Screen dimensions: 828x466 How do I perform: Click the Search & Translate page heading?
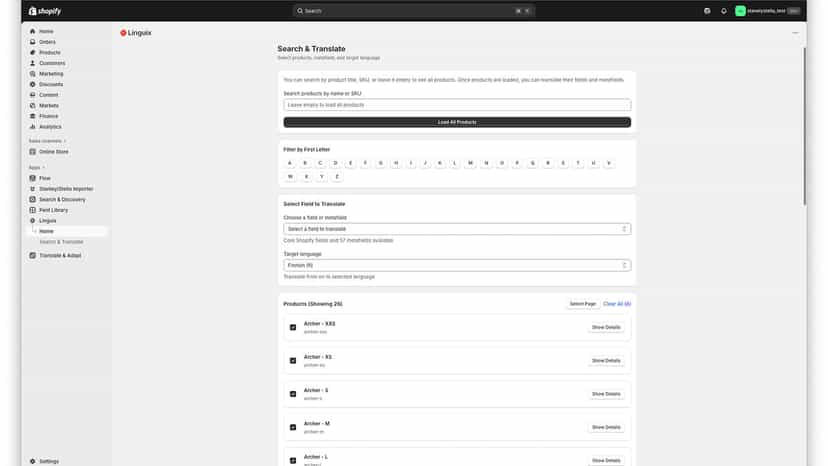click(x=311, y=49)
